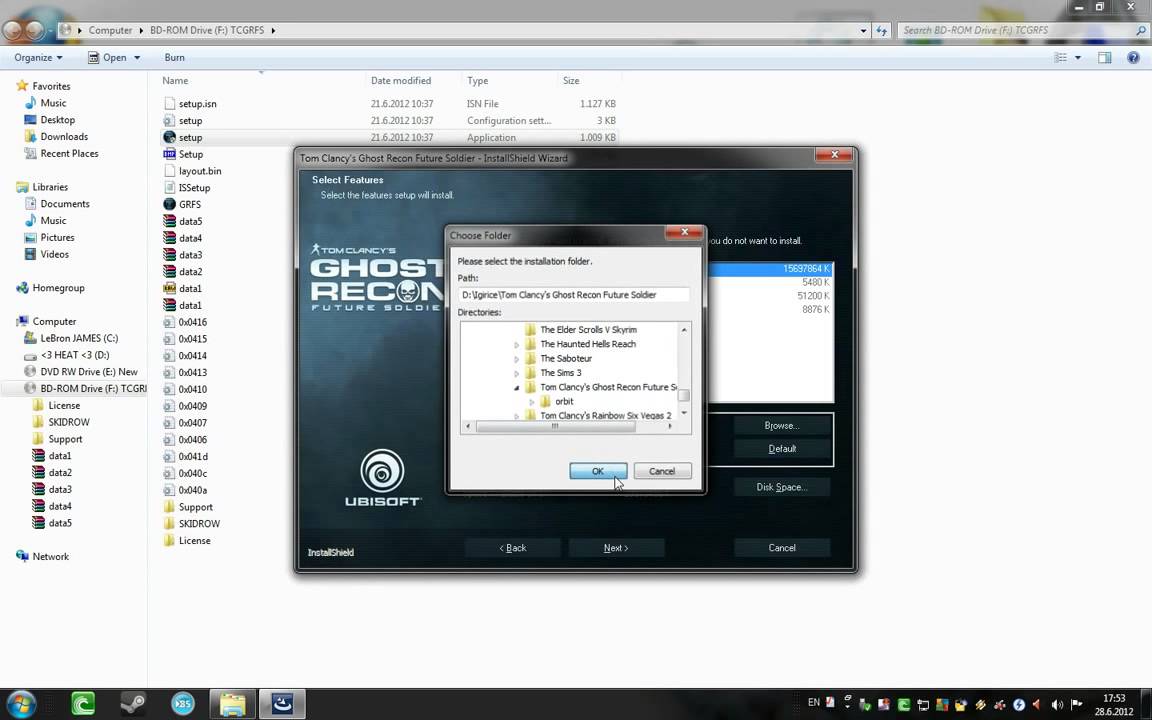Screen dimensions: 1152x720
Task: Select data3 archive in file list
Action: 190,255
